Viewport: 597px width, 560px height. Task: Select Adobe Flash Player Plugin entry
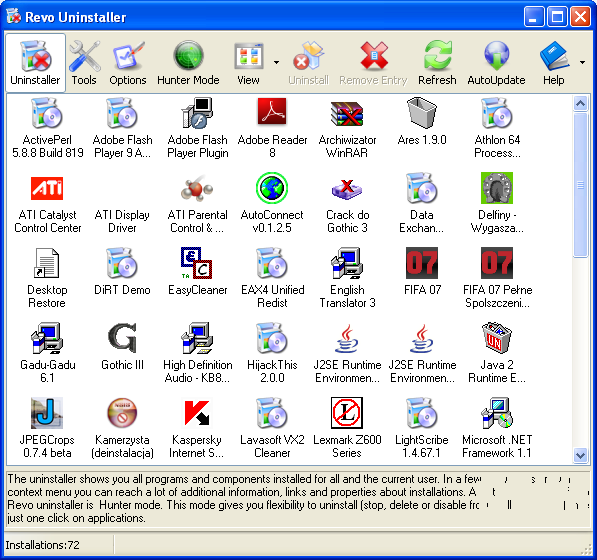tap(198, 128)
